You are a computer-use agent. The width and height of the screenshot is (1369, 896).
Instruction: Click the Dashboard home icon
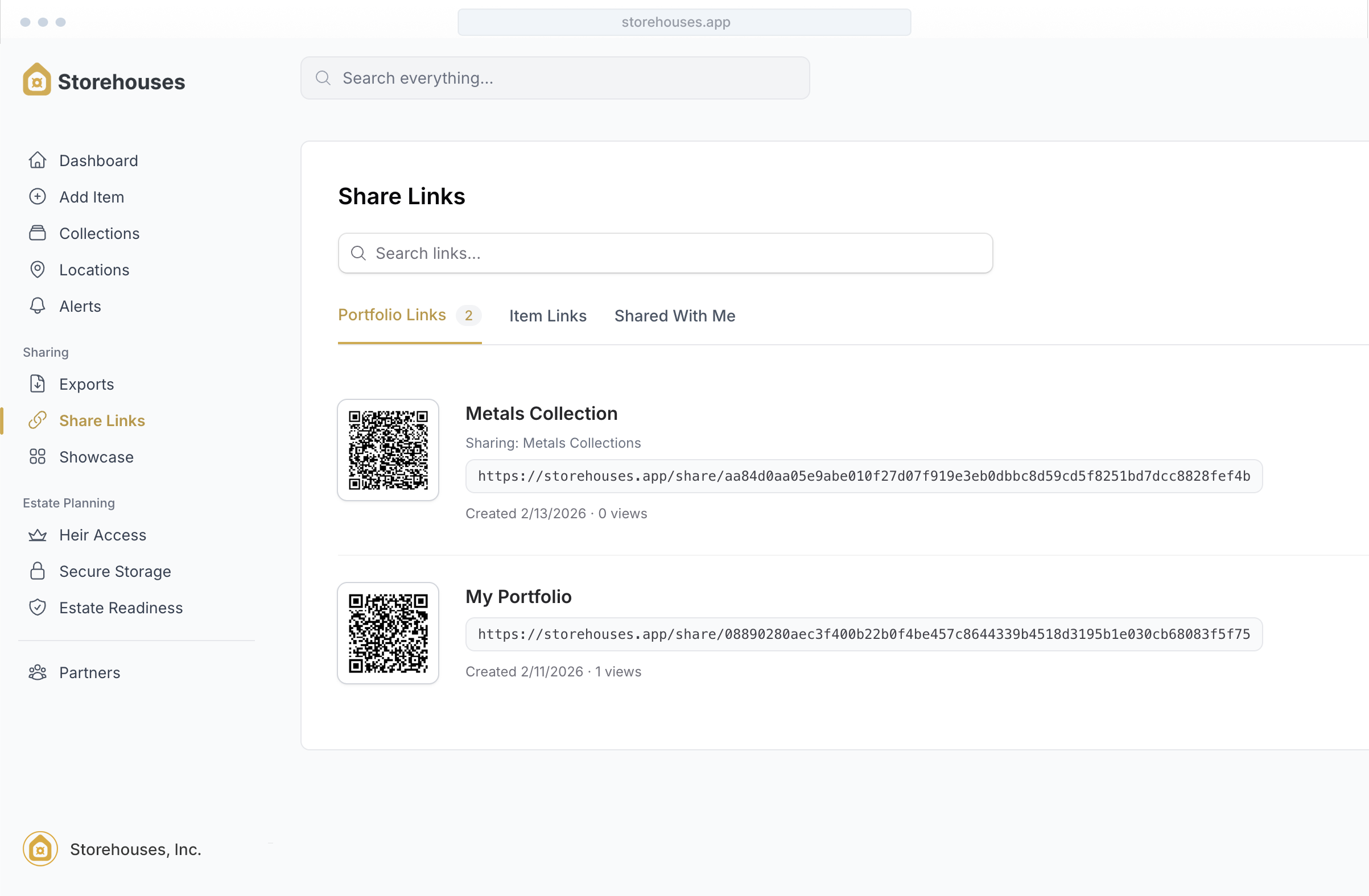coord(38,160)
